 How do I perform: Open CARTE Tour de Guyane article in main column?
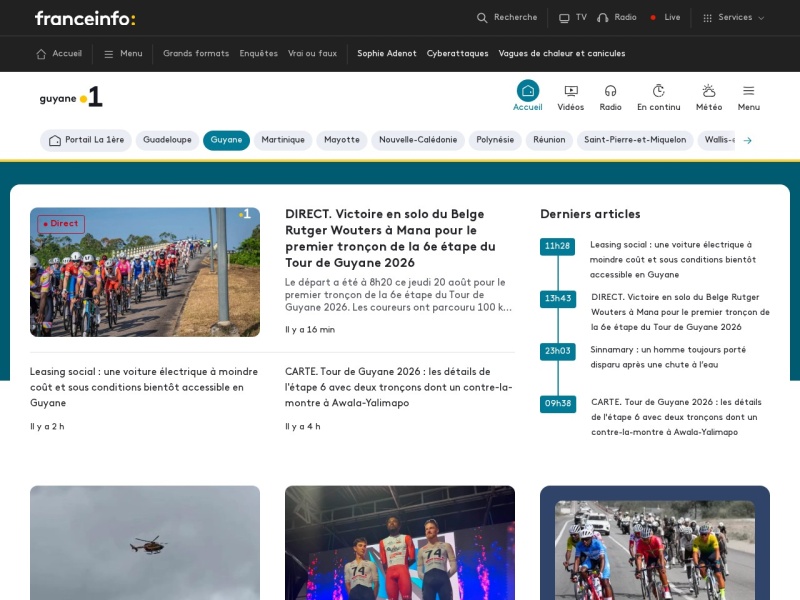398,387
